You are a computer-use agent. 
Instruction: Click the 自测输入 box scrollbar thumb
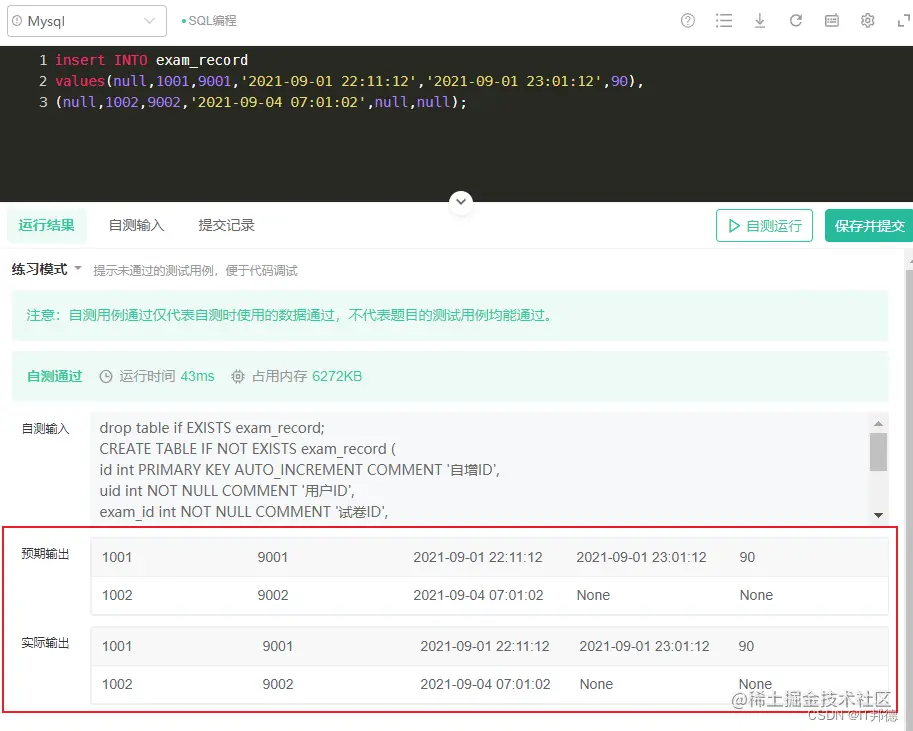(x=878, y=451)
